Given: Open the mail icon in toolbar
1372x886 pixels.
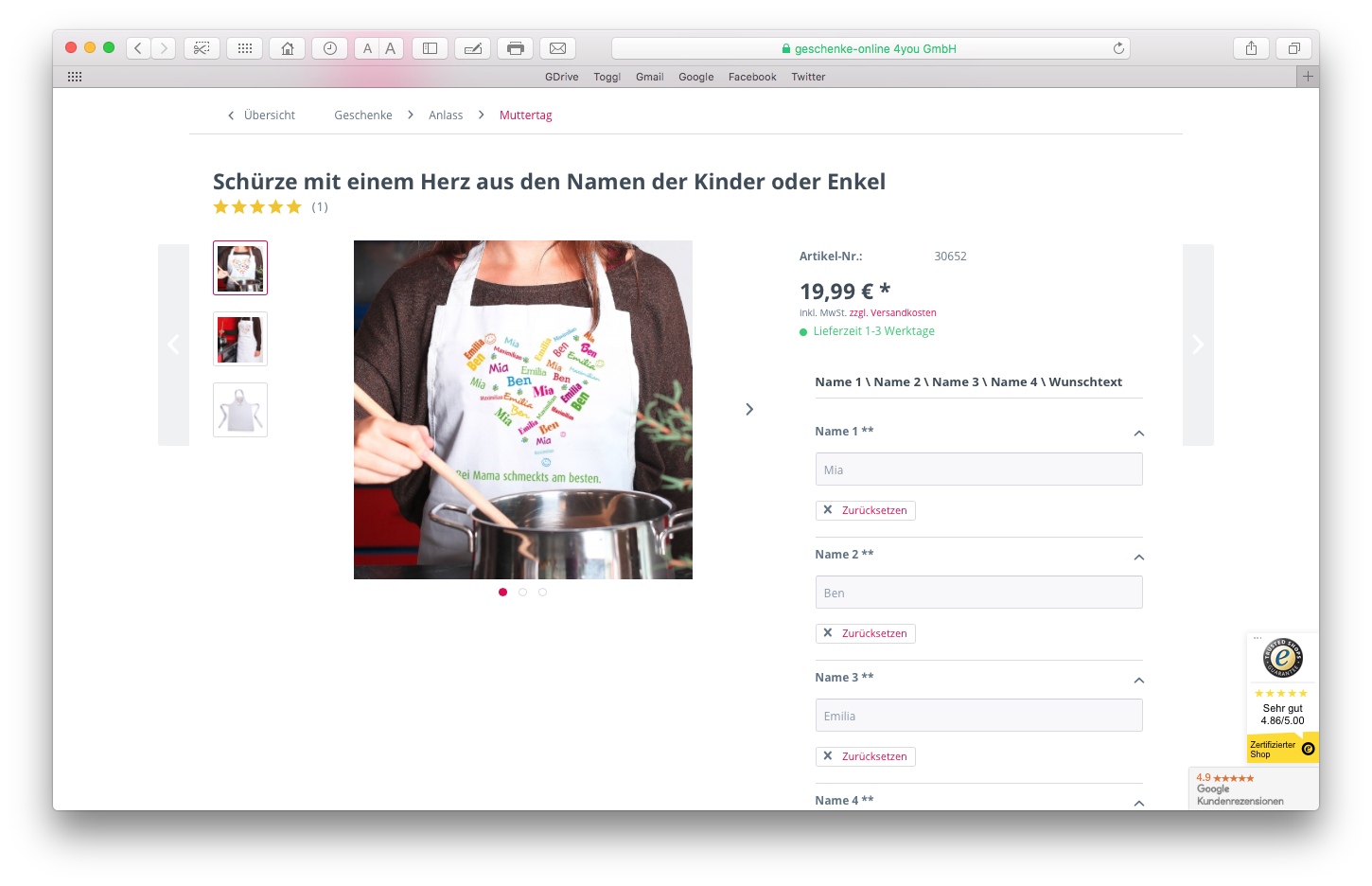Looking at the screenshot, I should 557,48.
